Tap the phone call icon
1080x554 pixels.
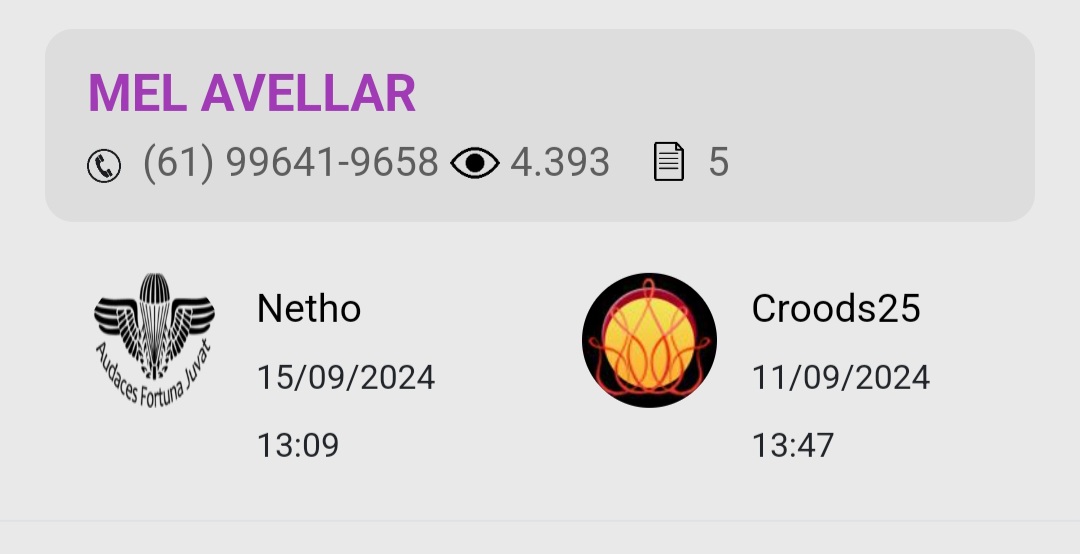click(104, 166)
